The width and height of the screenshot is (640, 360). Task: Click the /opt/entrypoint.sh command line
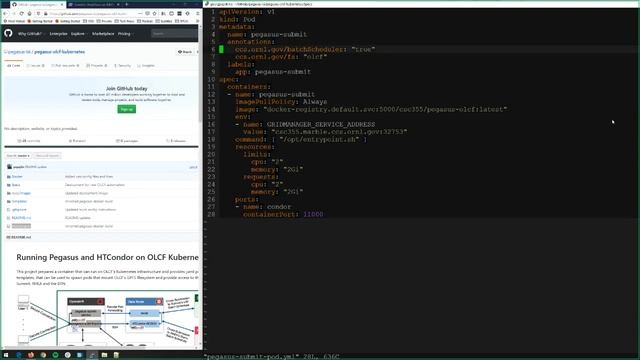300,140
